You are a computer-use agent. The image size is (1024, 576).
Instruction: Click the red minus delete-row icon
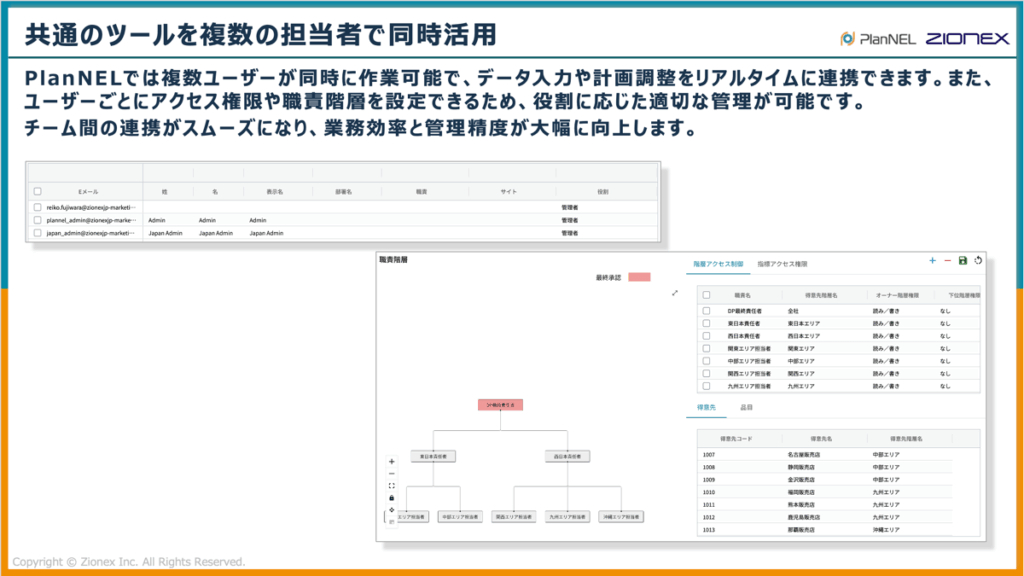948,261
